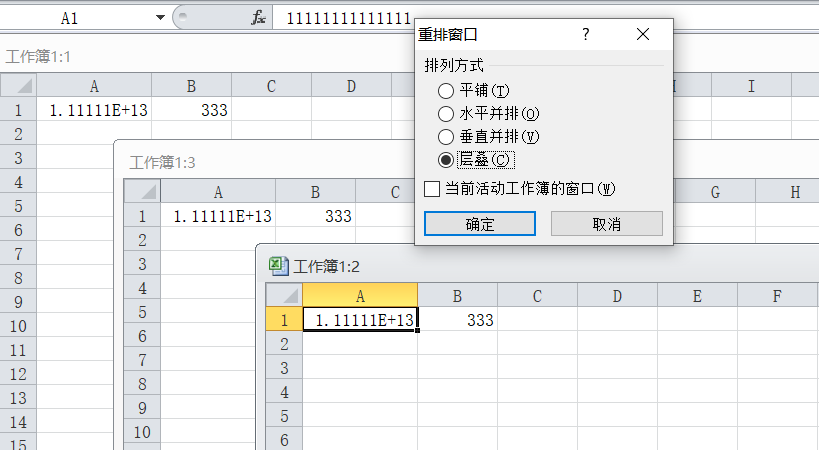Screen dimensions: 819x450
Task: Expand the Name Box dropdown arrow
Action: [161, 18]
